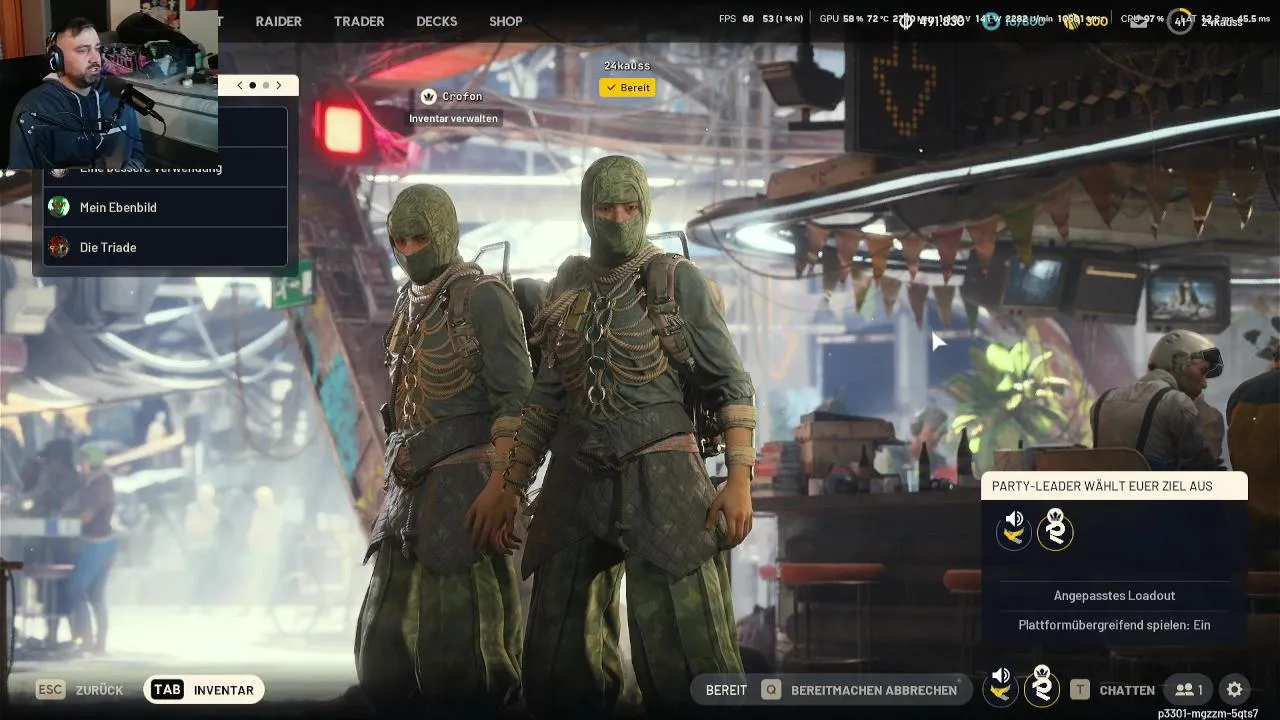Click BEREITMACHEN ABBRECHEN button
Screen dimensions: 1280x720
874,690
